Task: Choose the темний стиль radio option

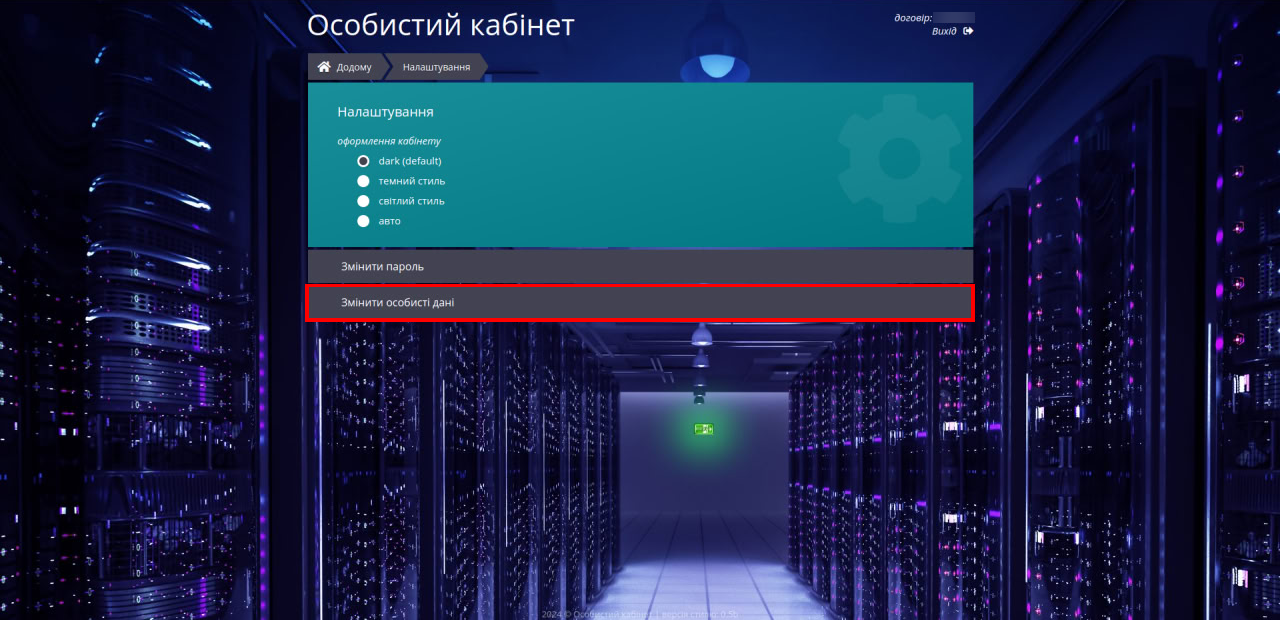Action: coord(364,181)
